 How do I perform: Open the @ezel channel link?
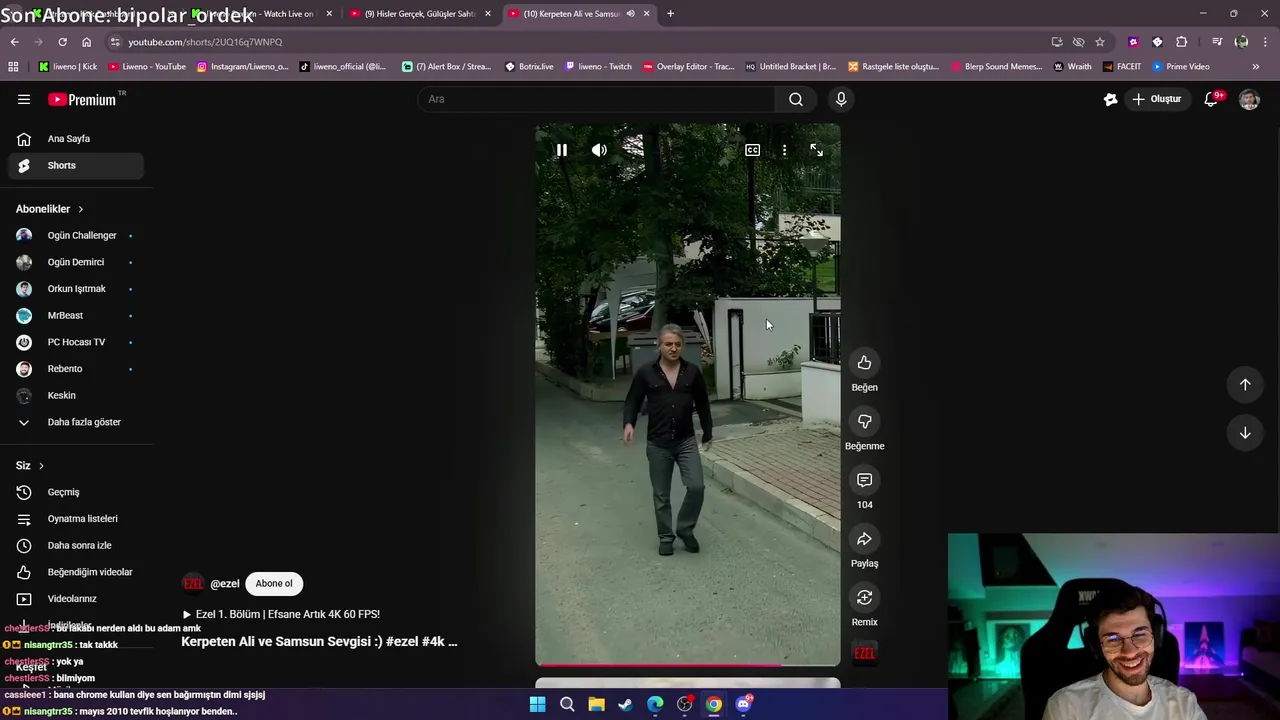point(225,584)
